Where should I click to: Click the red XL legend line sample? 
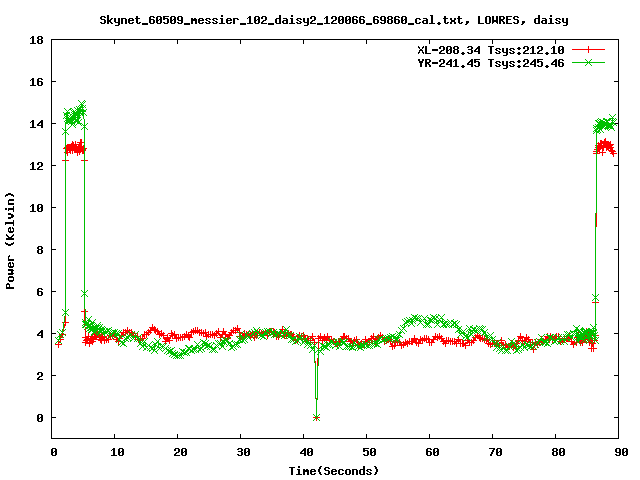pyautogui.click(x=588, y=50)
